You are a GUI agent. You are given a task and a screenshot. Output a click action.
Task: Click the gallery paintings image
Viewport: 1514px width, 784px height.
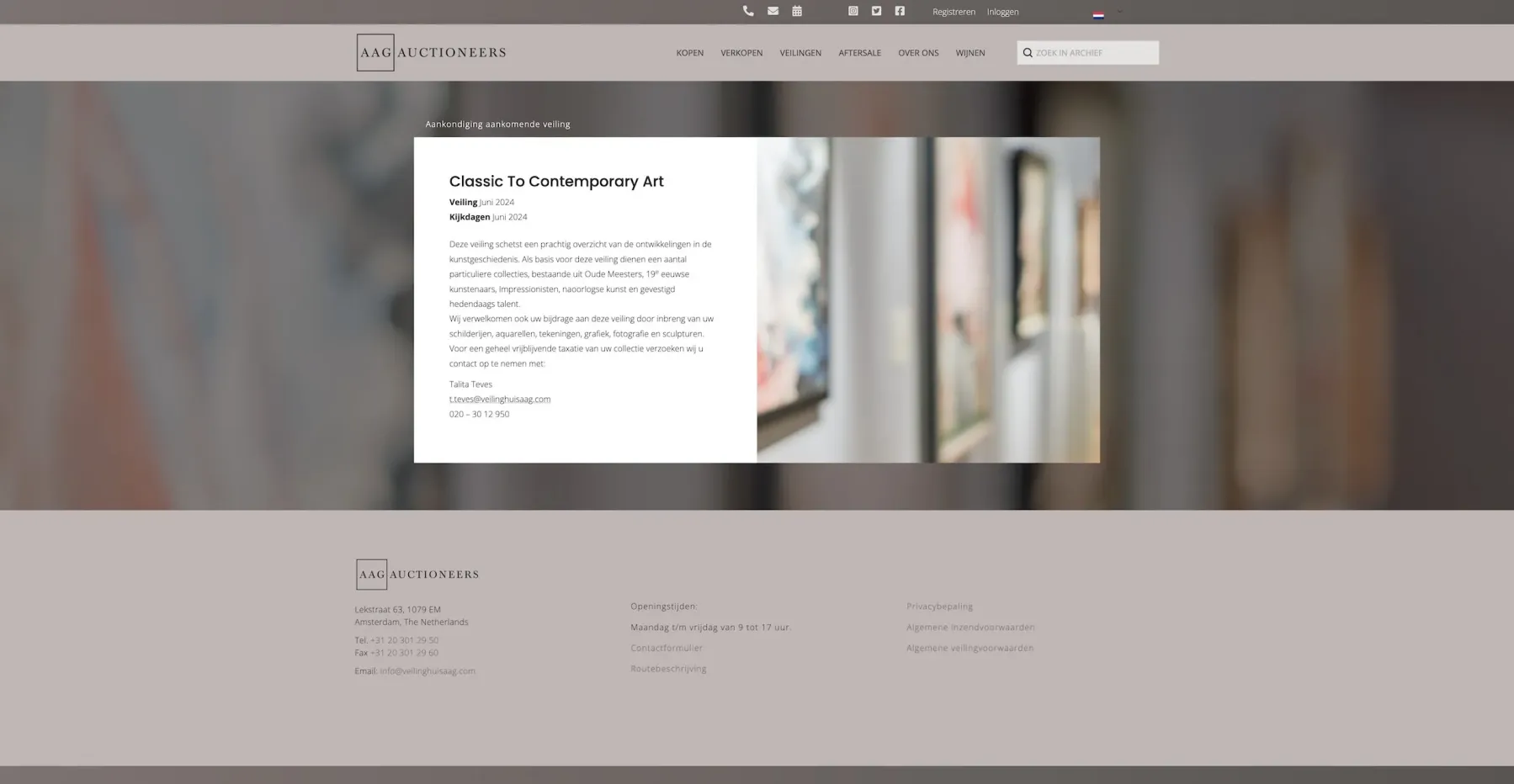[928, 299]
